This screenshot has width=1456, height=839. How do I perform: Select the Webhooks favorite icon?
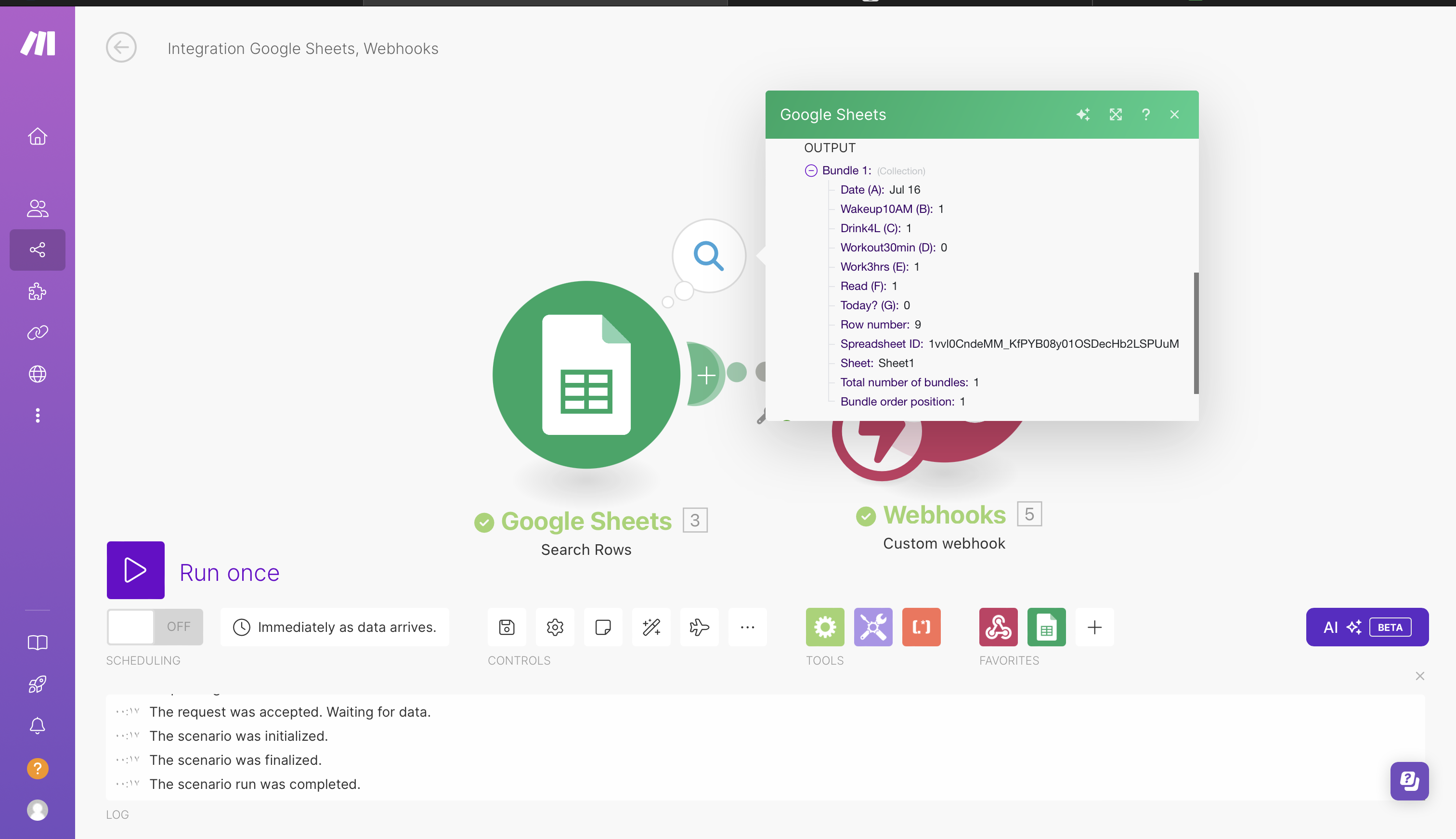998,627
